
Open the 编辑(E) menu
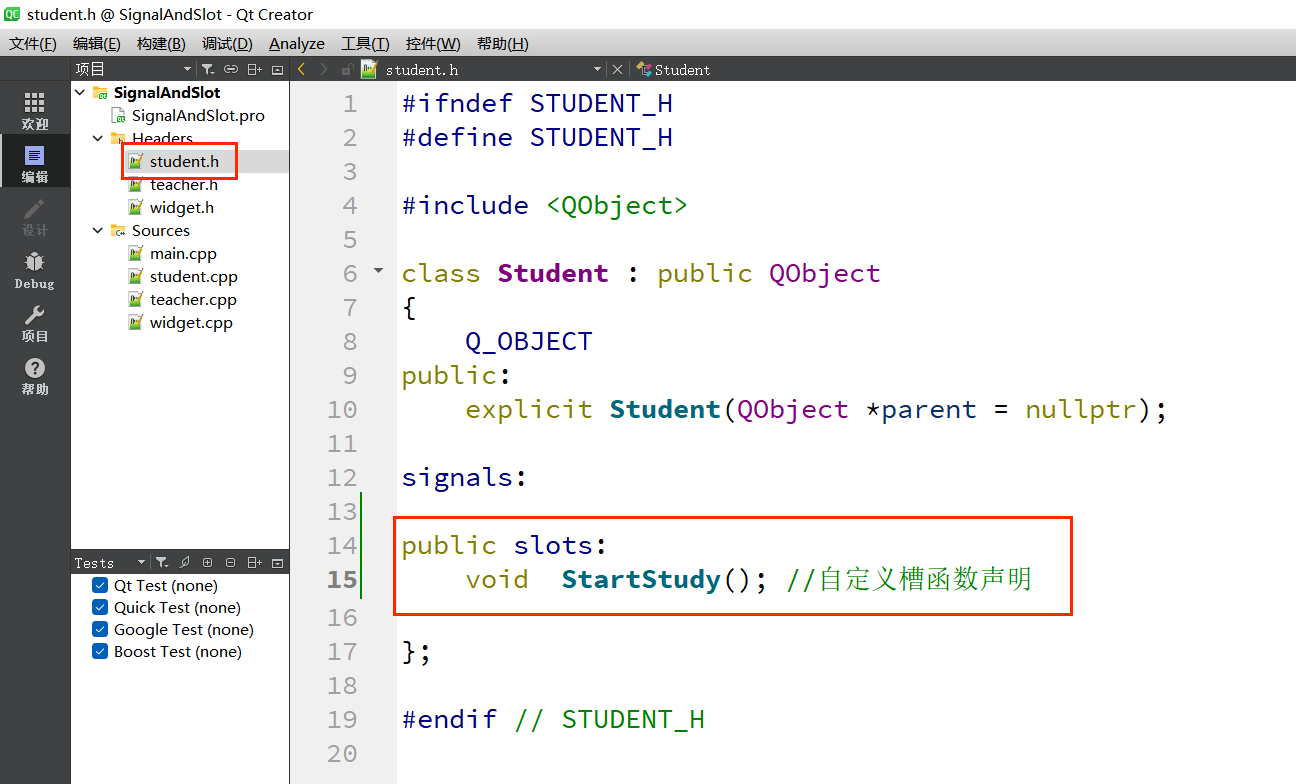coord(97,43)
